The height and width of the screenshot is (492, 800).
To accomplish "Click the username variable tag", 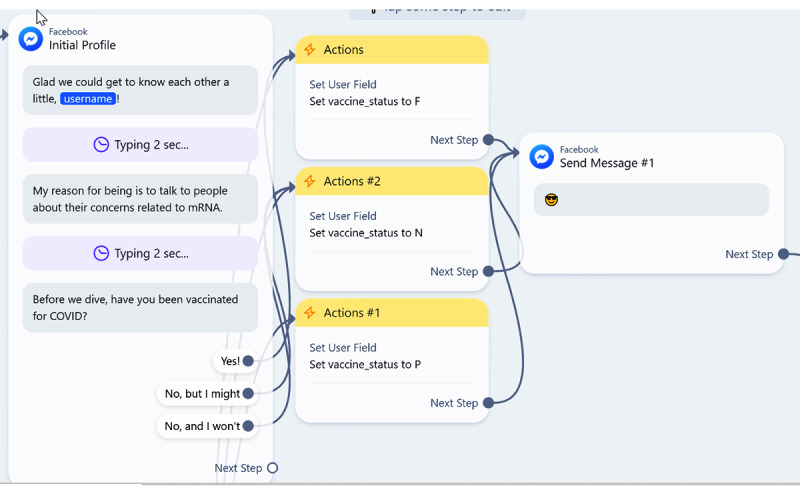I will [x=88, y=99].
